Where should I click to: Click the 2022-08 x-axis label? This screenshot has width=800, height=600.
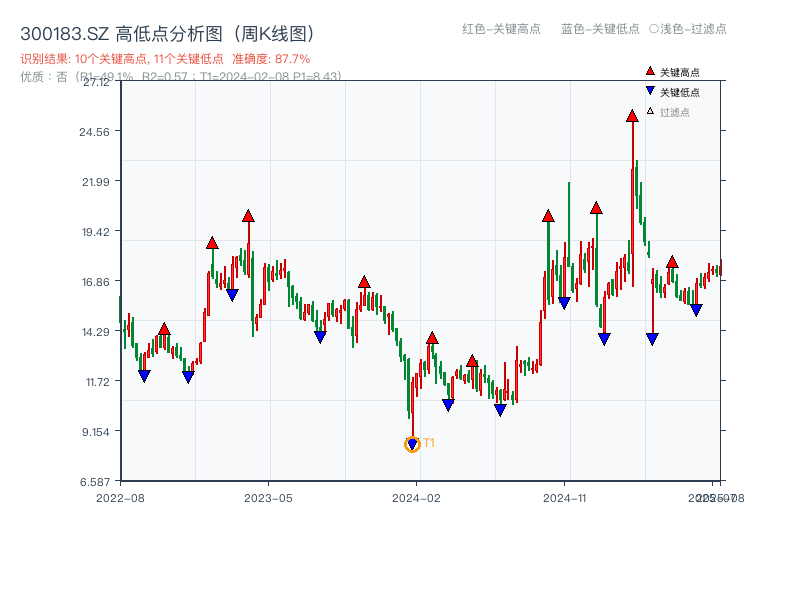pyautogui.click(x=120, y=498)
